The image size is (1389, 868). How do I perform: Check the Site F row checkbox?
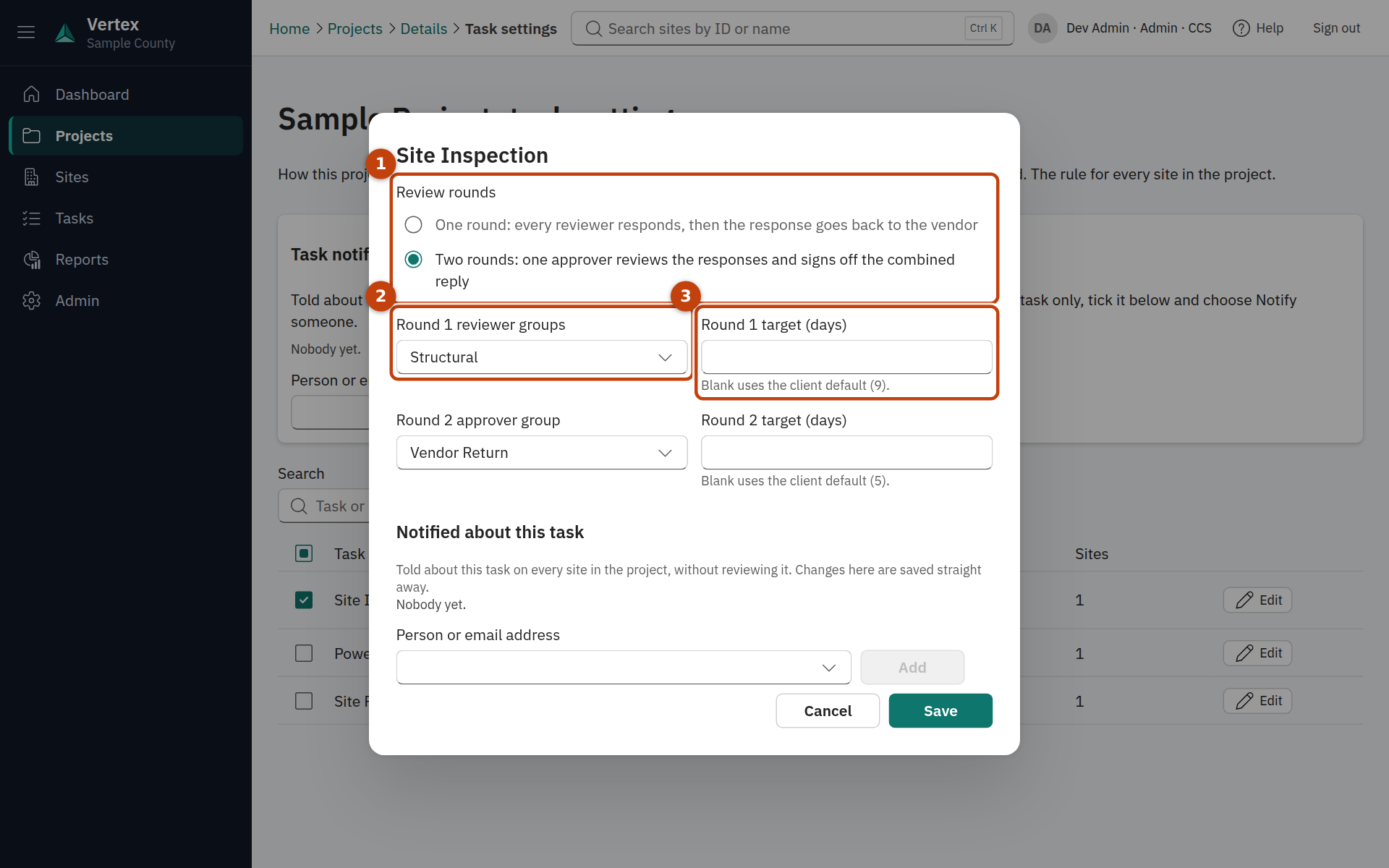(304, 701)
